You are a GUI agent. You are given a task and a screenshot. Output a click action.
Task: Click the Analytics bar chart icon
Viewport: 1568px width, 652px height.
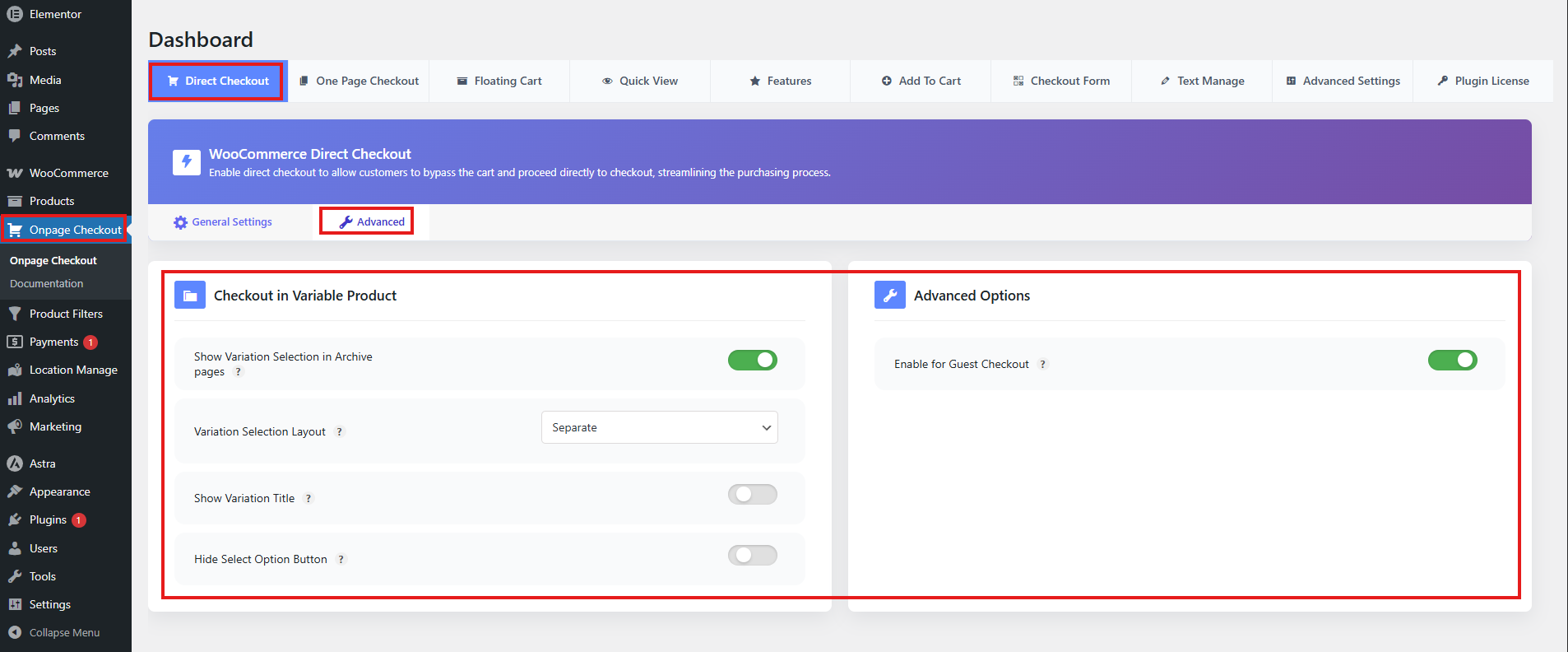[15, 398]
